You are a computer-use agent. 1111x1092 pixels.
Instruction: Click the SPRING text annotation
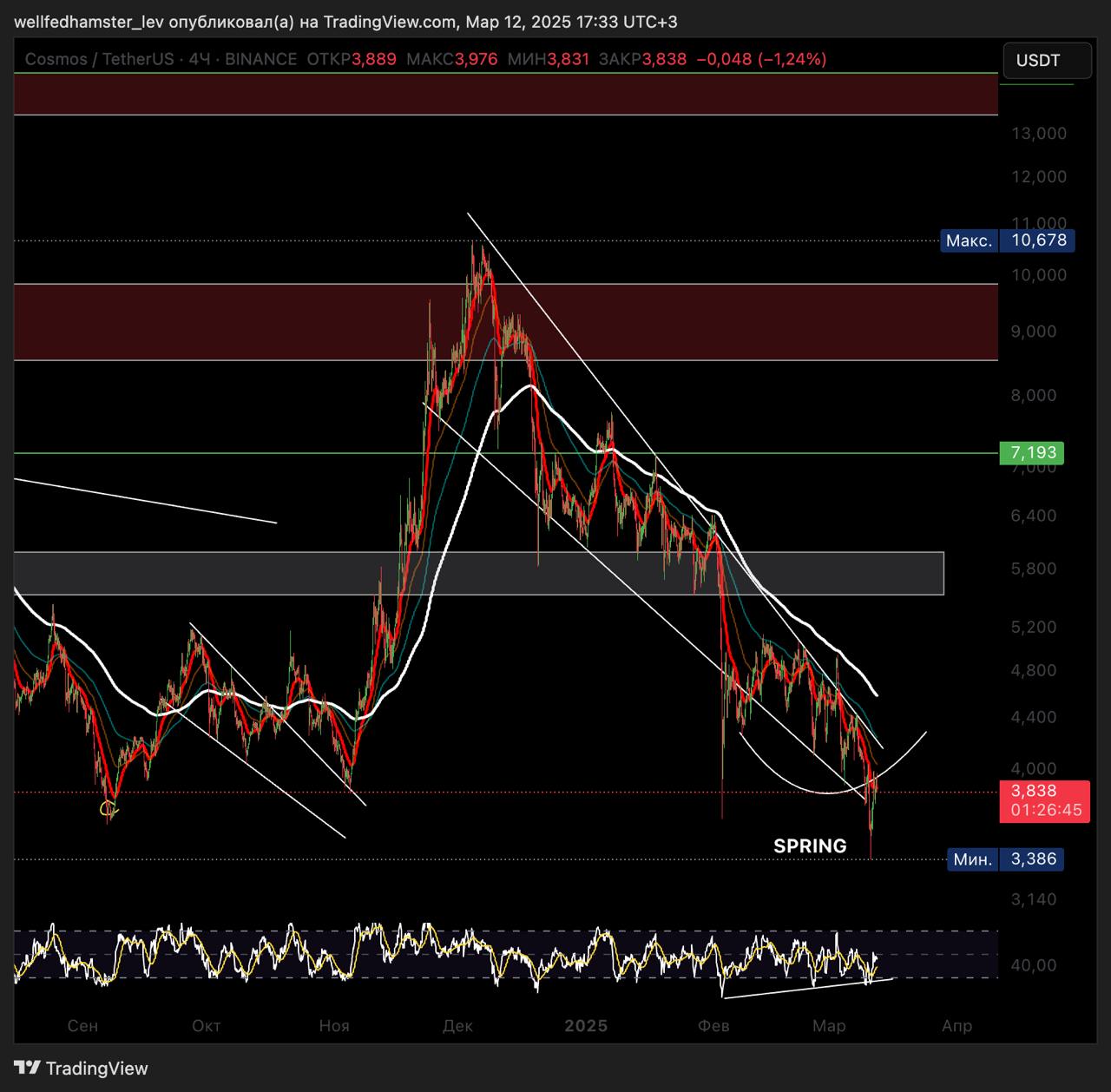click(810, 845)
